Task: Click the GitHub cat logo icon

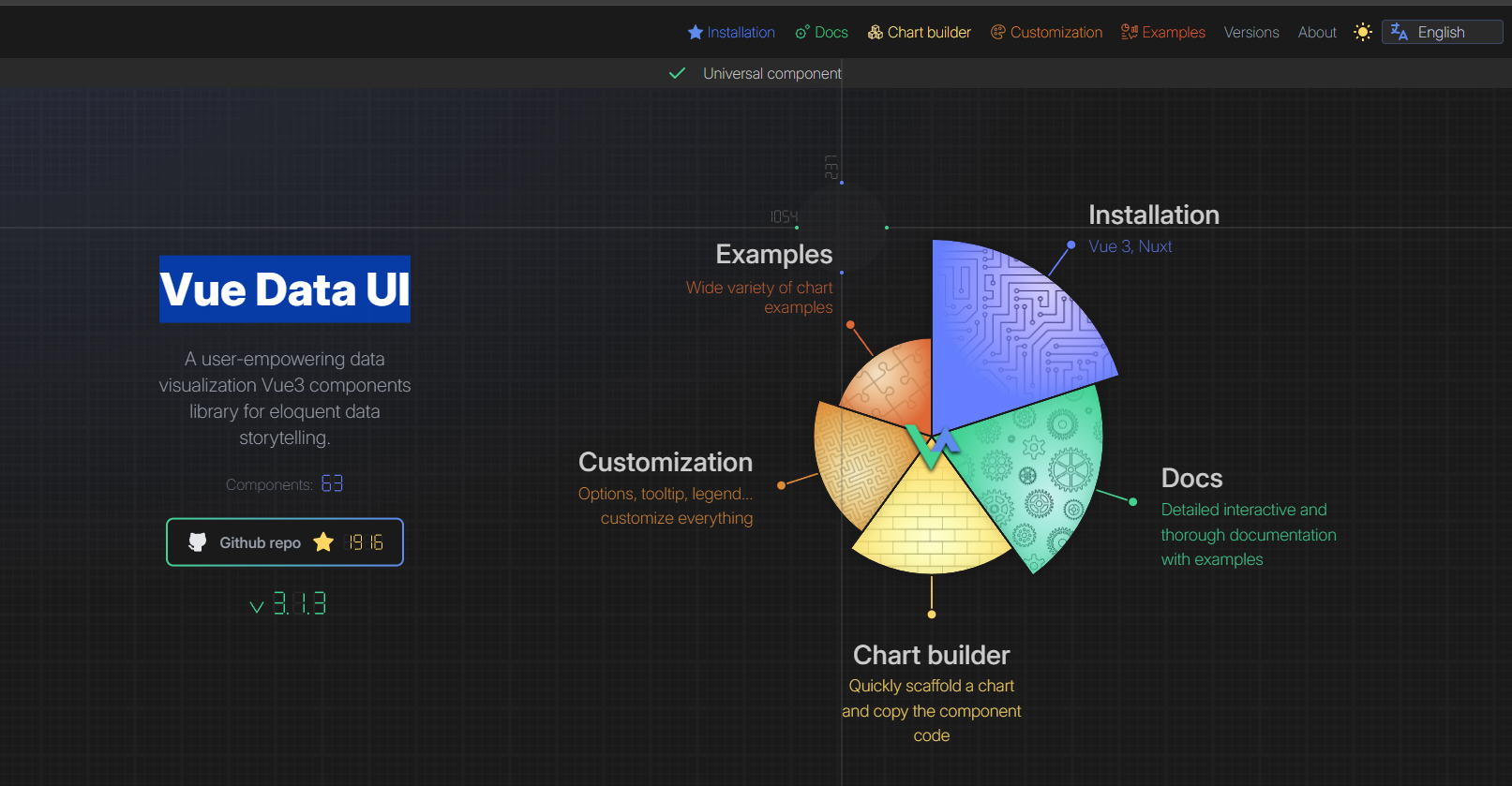Action: pyautogui.click(x=198, y=542)
